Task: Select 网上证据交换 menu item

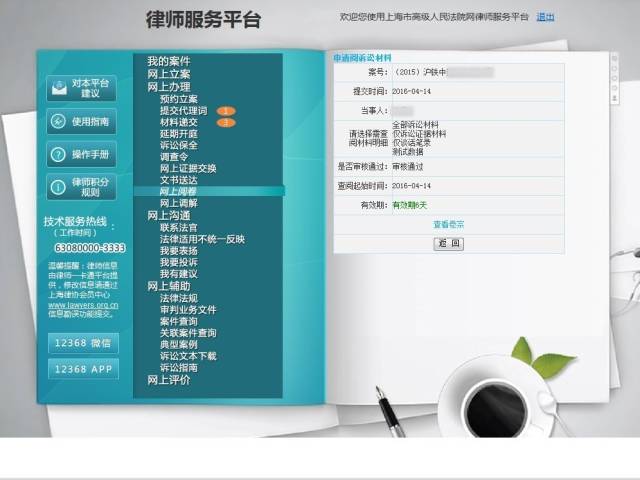Action: 187,168
